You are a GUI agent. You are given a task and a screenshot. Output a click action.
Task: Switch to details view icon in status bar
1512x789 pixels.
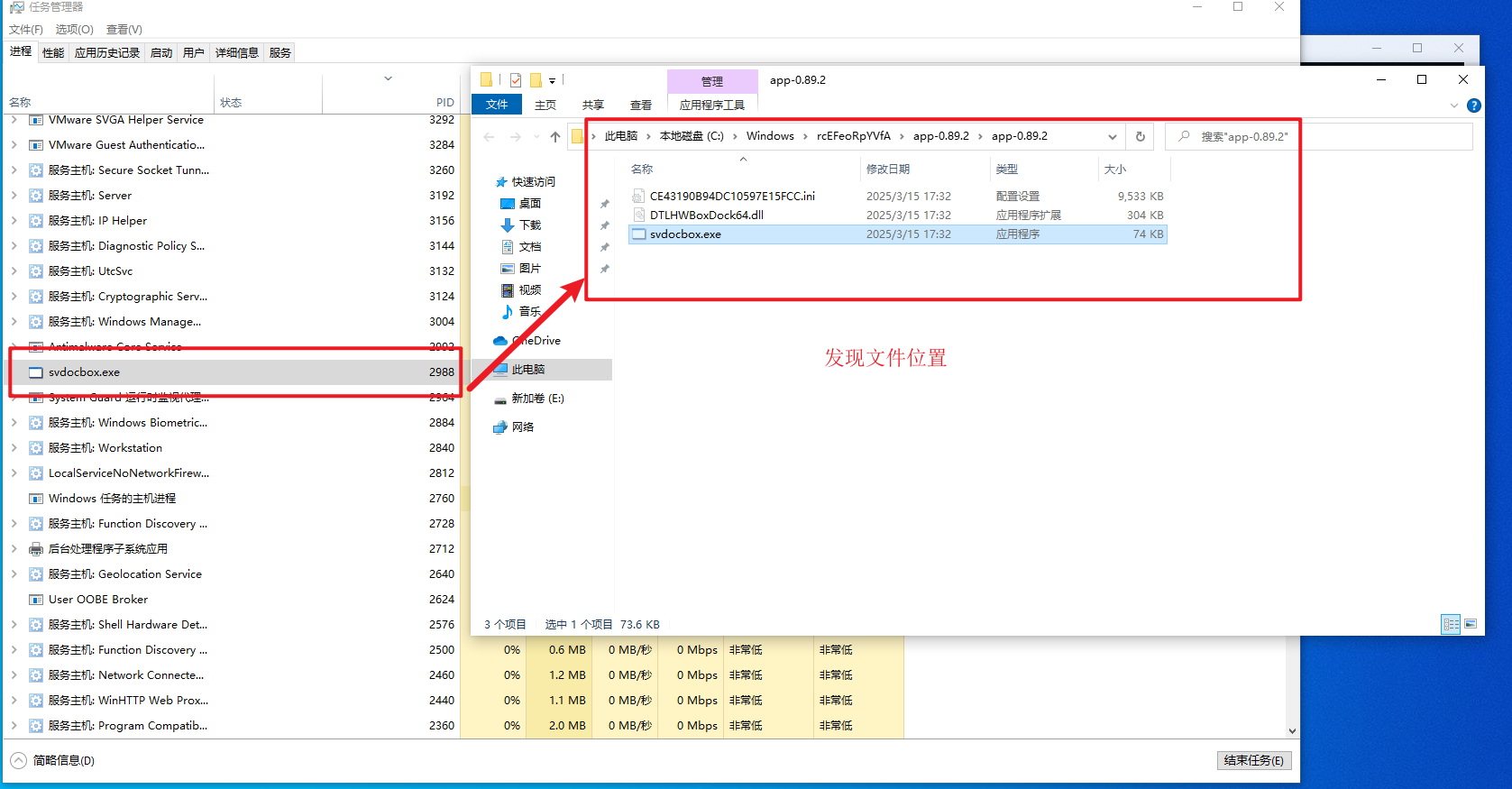click(x=1451, y=624)
